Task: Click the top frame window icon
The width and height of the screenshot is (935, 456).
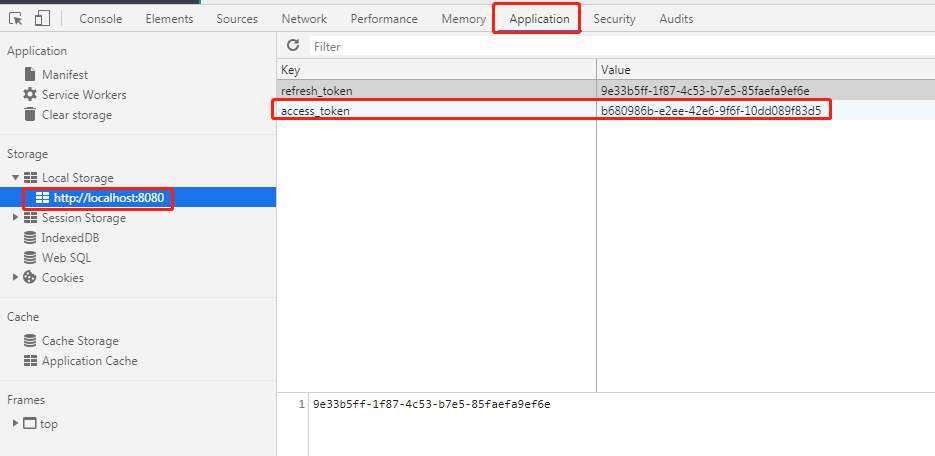Action: [30, 424]
